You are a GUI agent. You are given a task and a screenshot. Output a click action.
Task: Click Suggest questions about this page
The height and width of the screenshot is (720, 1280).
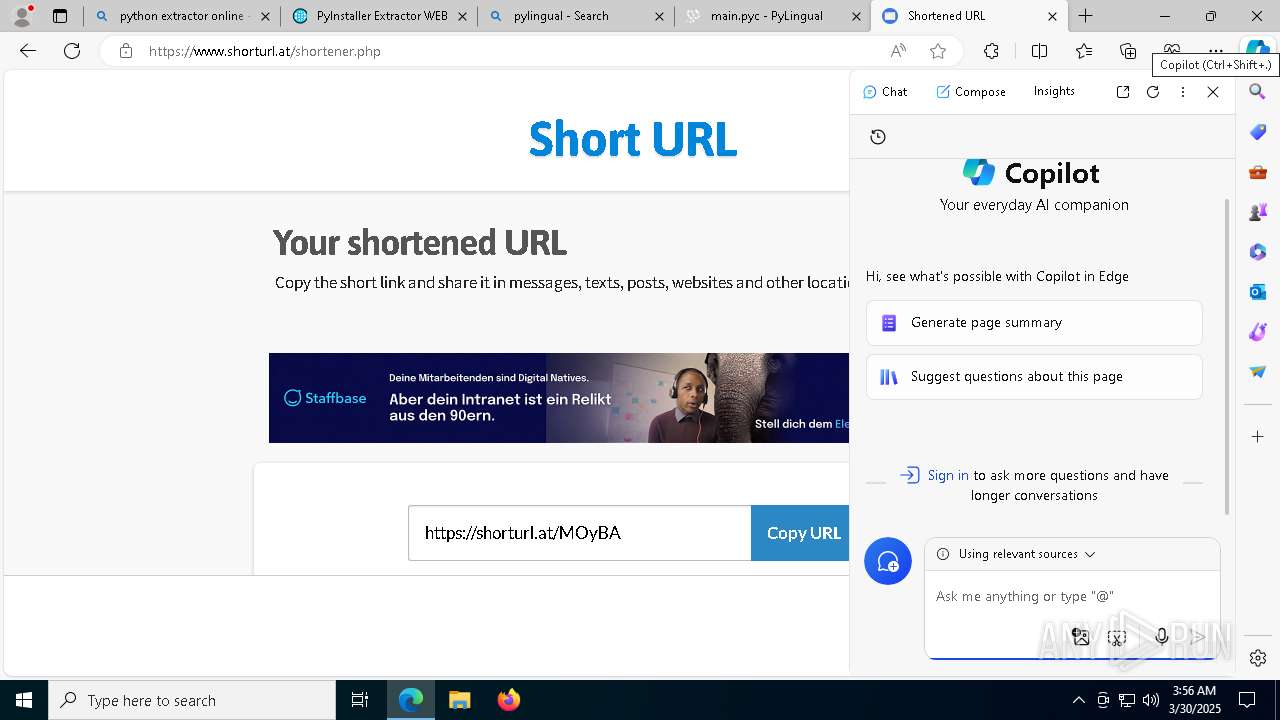(1034, 377)
